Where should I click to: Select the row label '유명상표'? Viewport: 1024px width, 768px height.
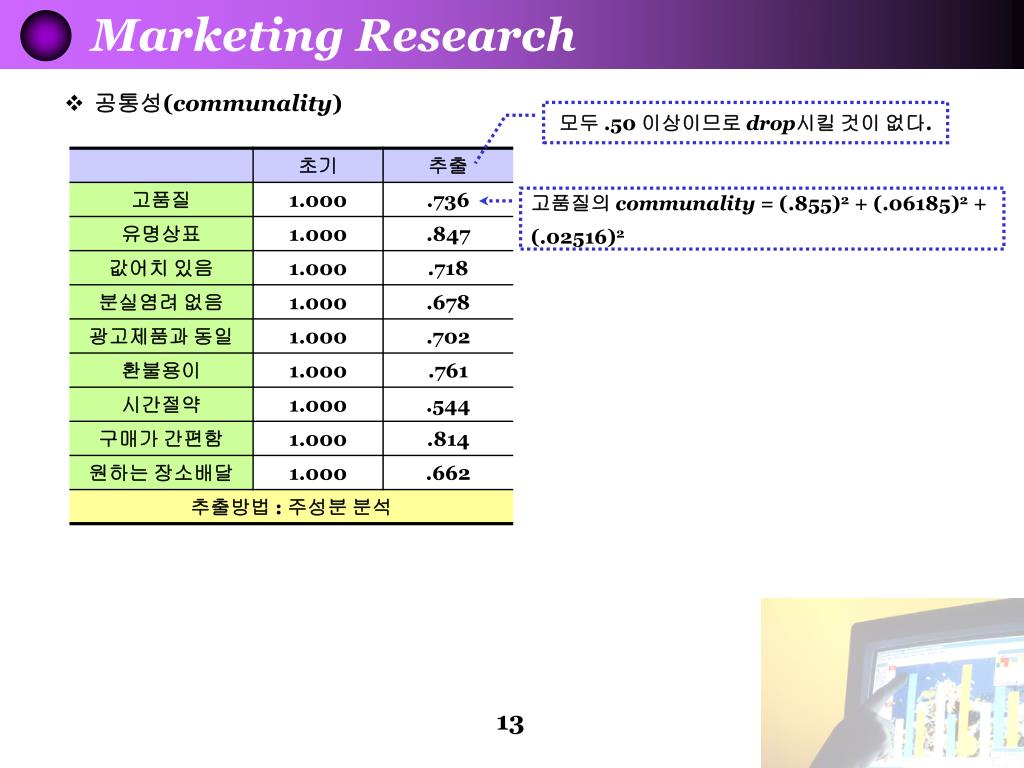pos(161,234)
